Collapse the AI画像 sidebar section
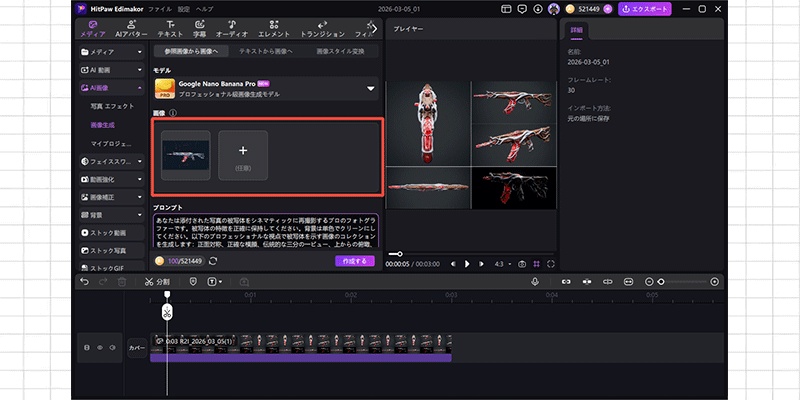The image size is (800, 400). pyautogui.click(x=112, y=88)
